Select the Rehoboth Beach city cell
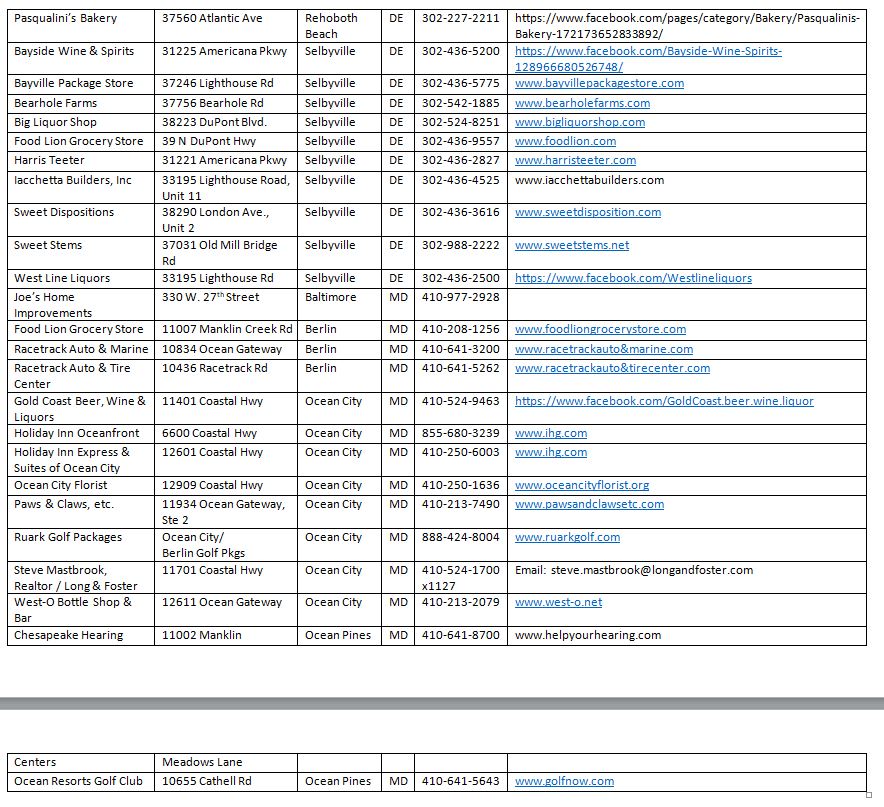Viewport: 884px width, 807px height. (x=339, y=26)
